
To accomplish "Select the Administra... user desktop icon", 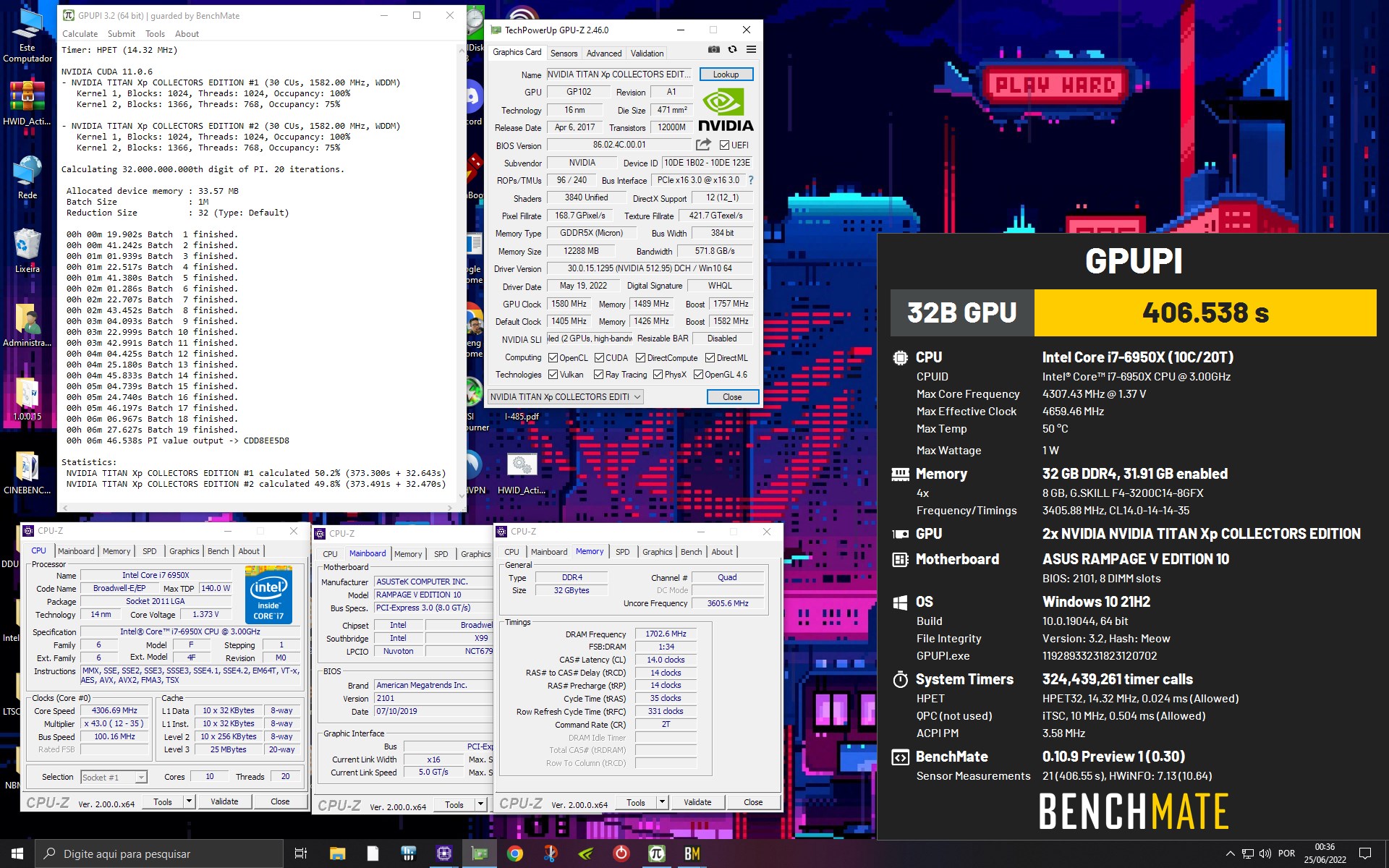I will pyautogui.click(x=27, y=325).
